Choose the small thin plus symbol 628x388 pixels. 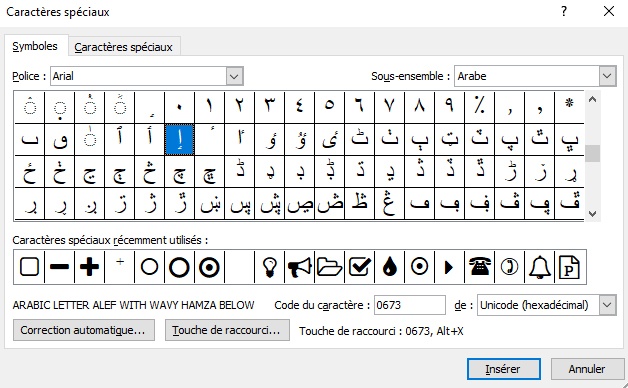click(119, 267)
